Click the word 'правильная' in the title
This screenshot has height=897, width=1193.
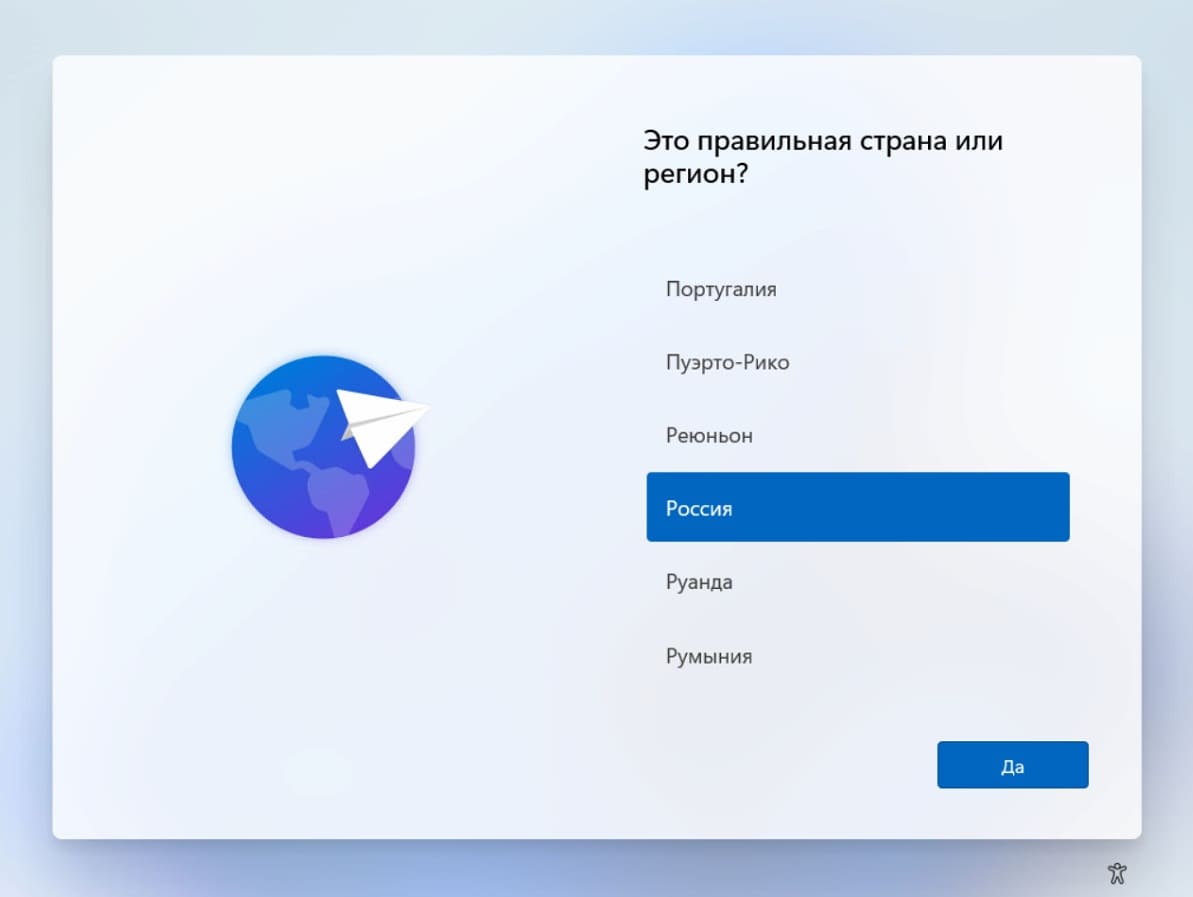774,141
